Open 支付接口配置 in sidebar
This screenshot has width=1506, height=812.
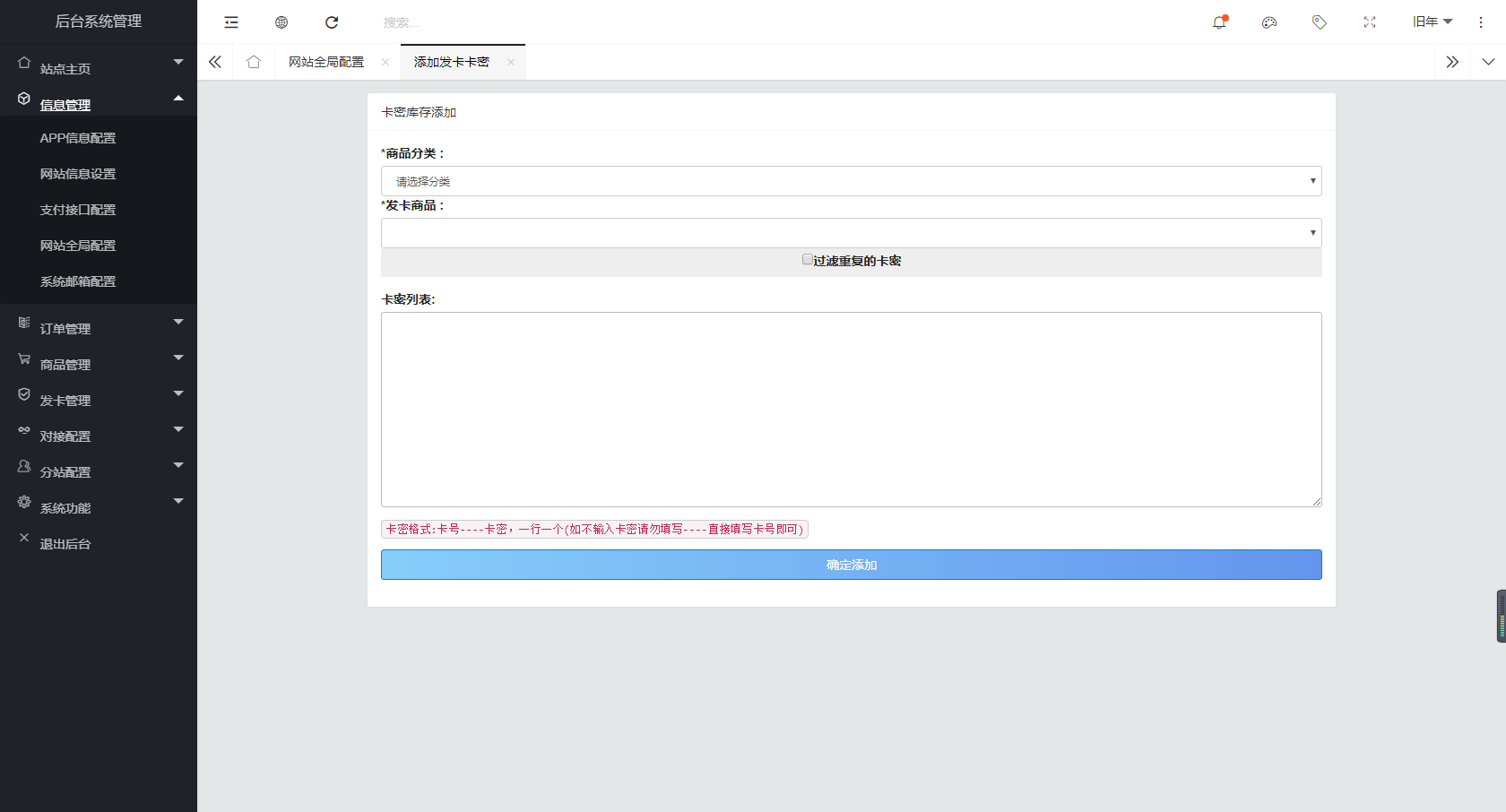coord(78,210)
